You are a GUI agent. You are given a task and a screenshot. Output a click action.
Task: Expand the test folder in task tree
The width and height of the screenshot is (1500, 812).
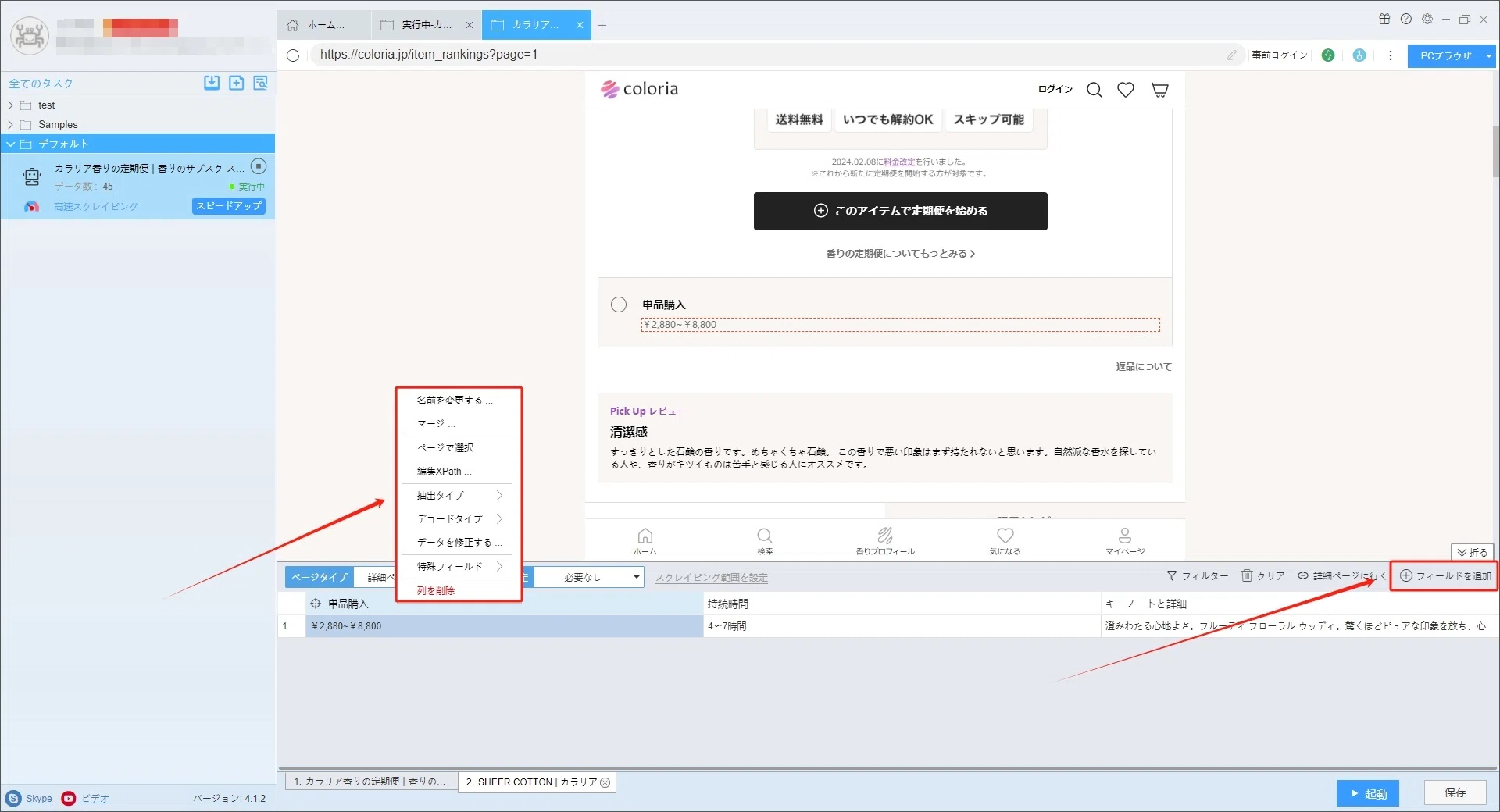[10, 105]
